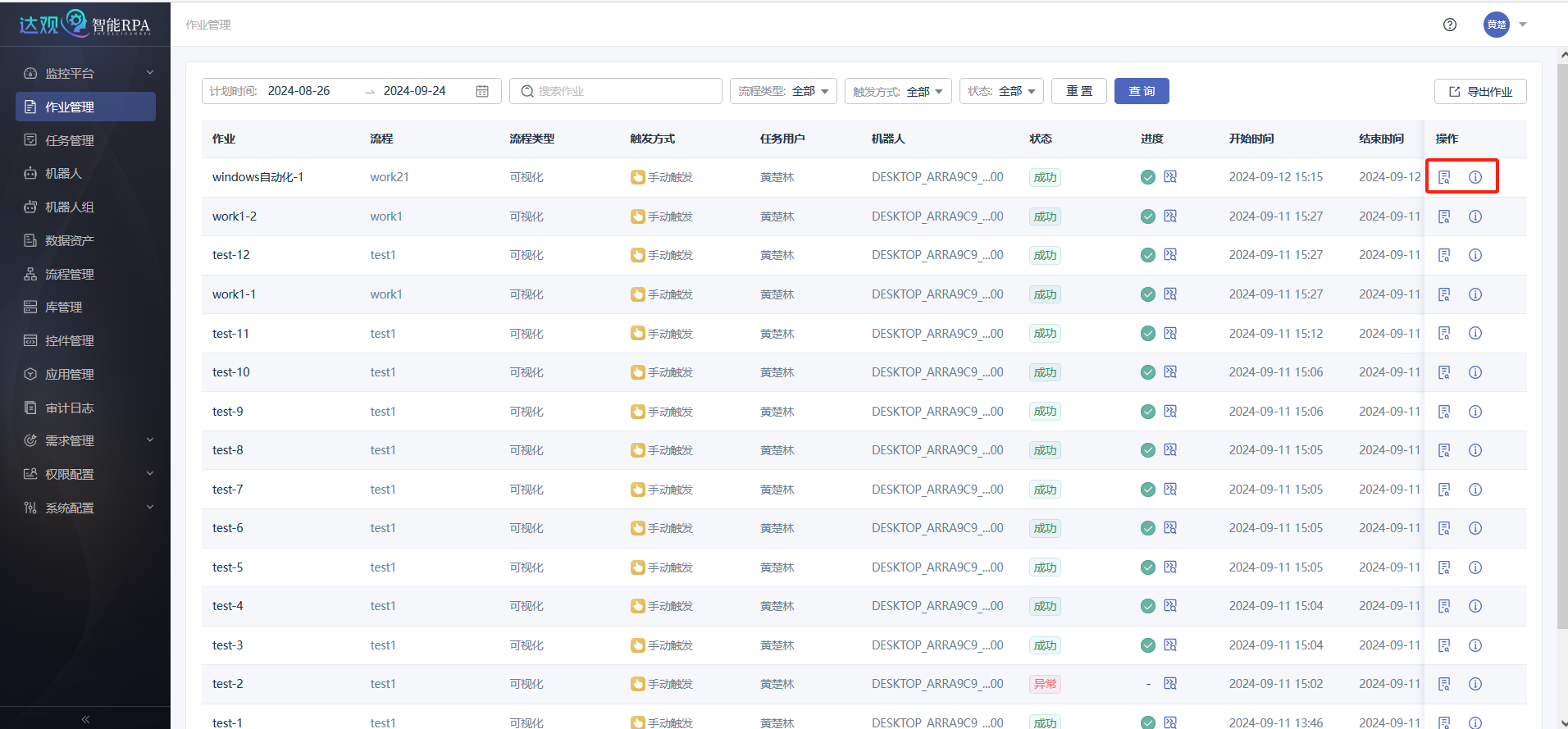Click the user avatar in top bar

coord(1497,25)
